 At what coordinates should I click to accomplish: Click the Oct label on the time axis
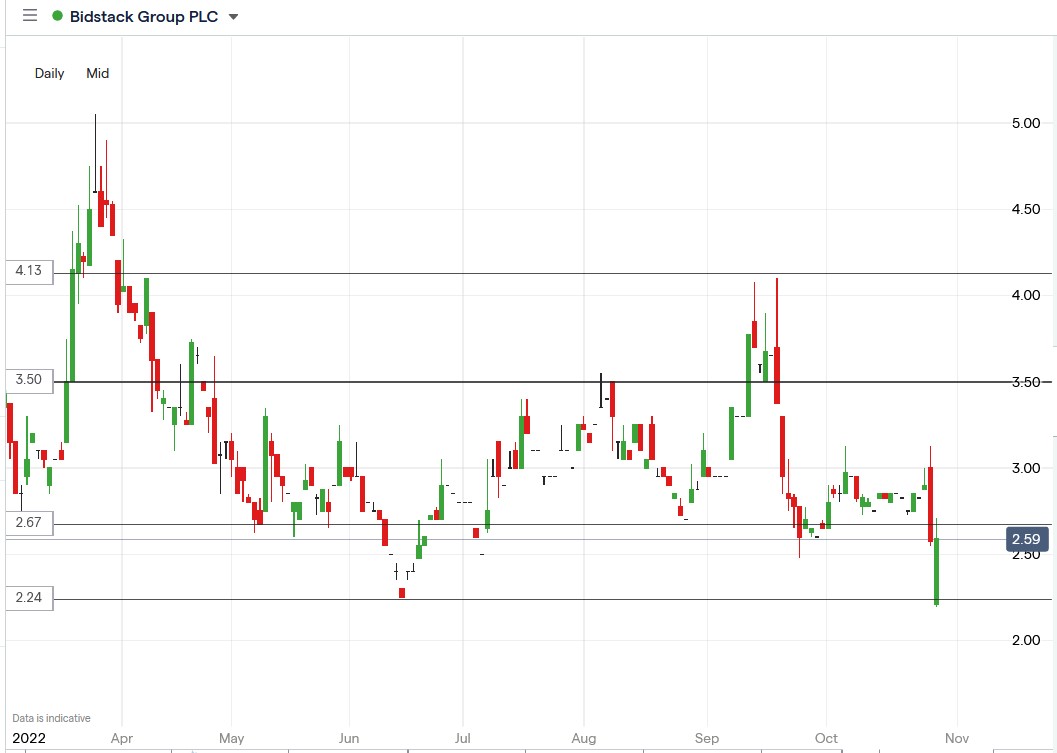click(826, 738)
